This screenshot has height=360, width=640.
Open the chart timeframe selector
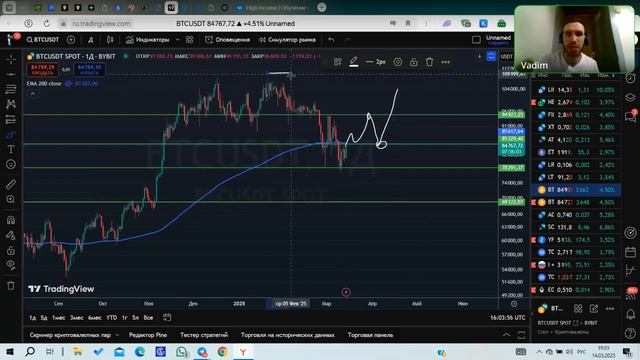pos(91,40)
